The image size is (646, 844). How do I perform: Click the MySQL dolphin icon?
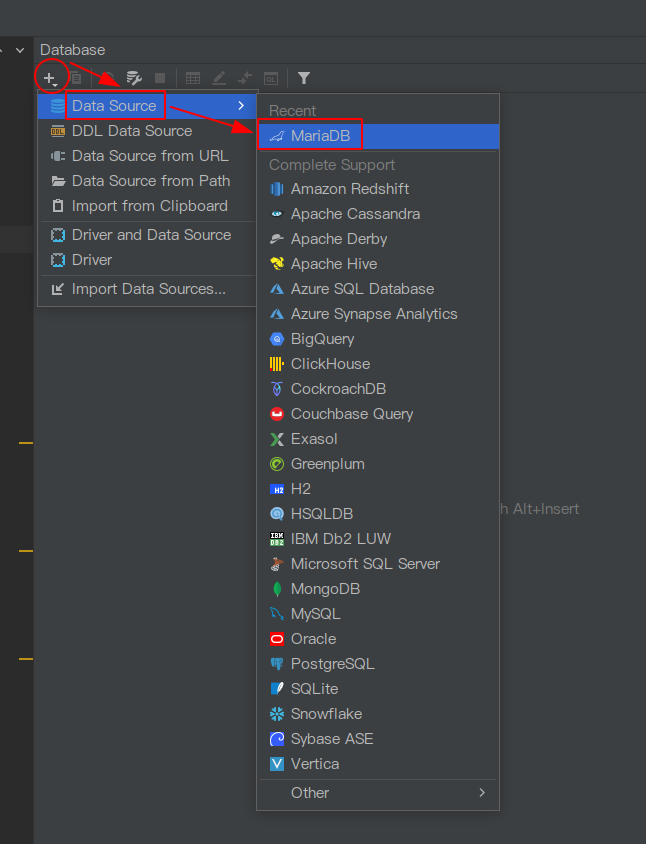(x=277, y=614)
